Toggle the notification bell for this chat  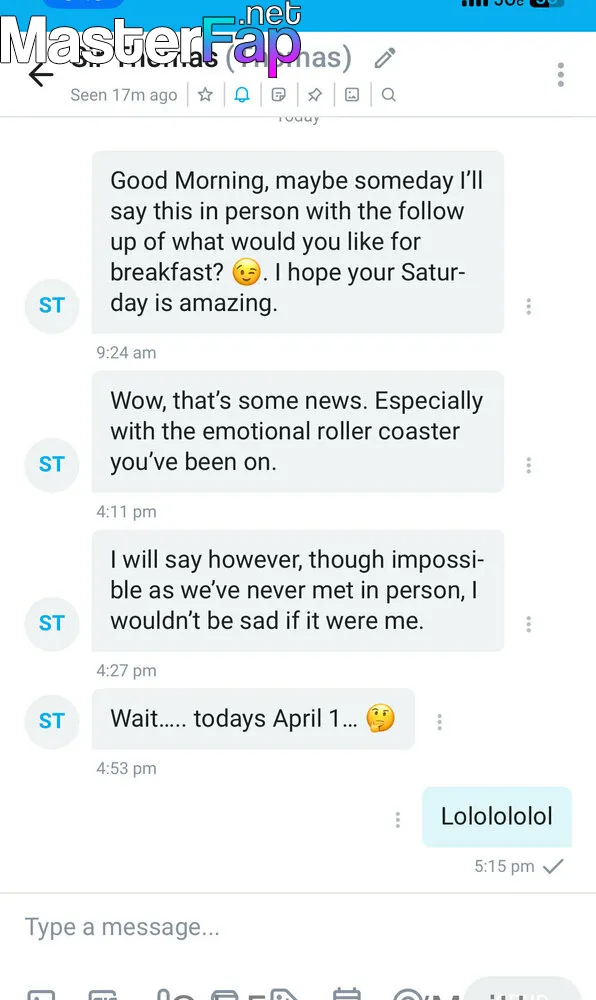242,95
